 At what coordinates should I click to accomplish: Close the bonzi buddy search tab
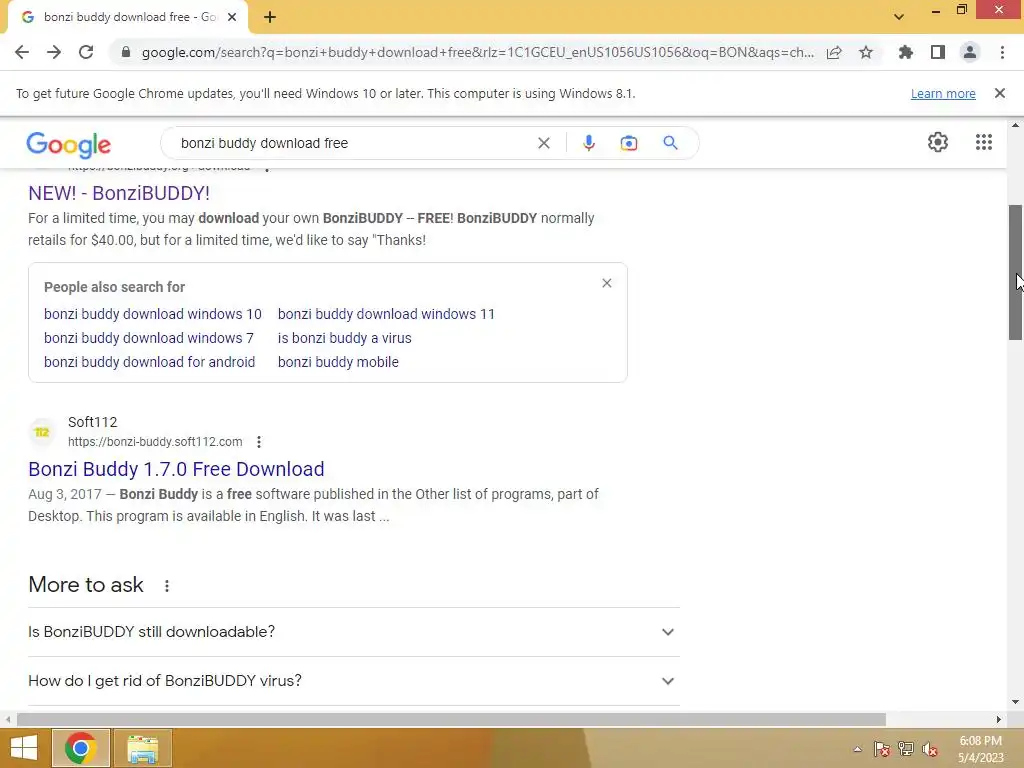pos(232,17)
